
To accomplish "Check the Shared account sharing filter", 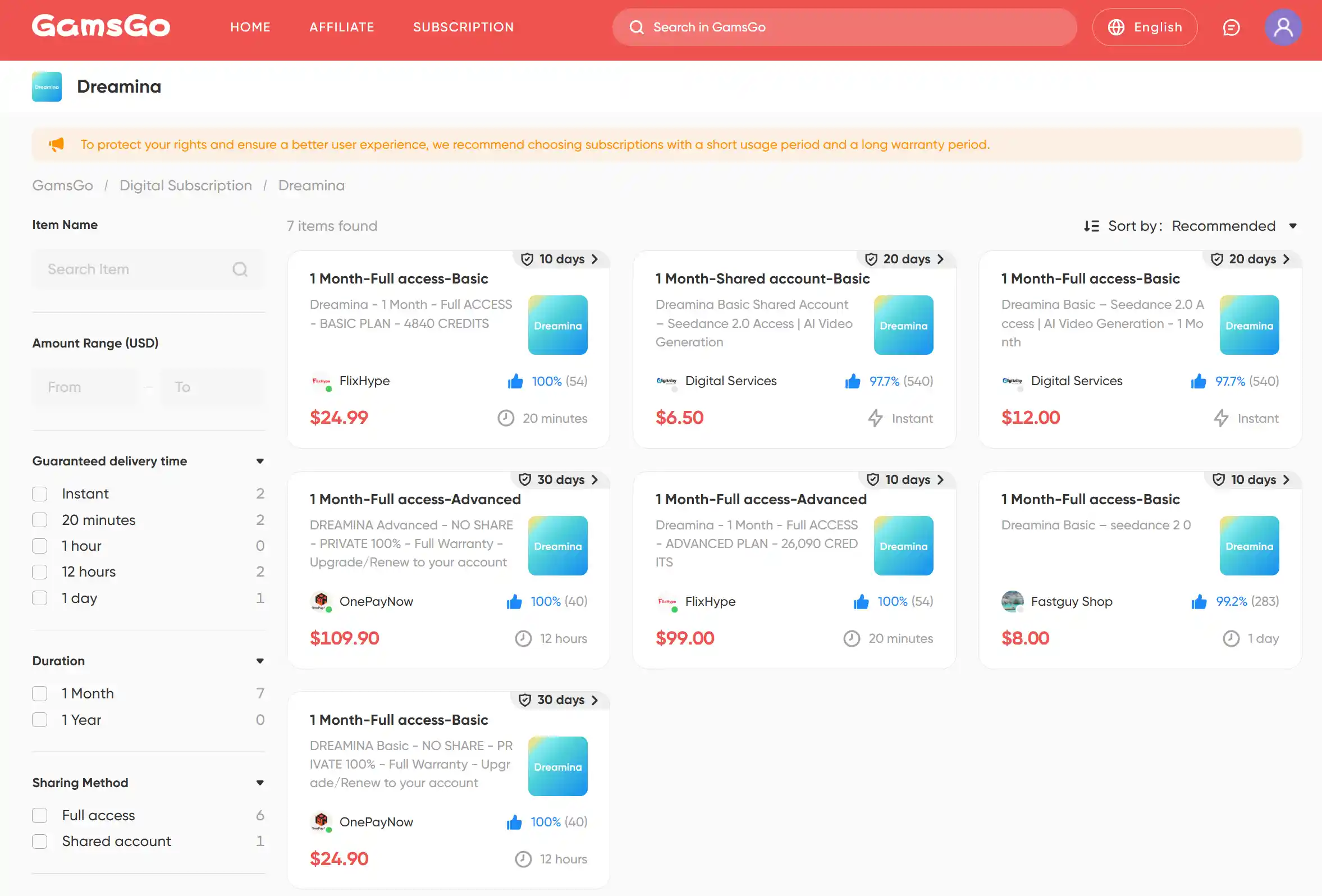I will click(39, 842).
